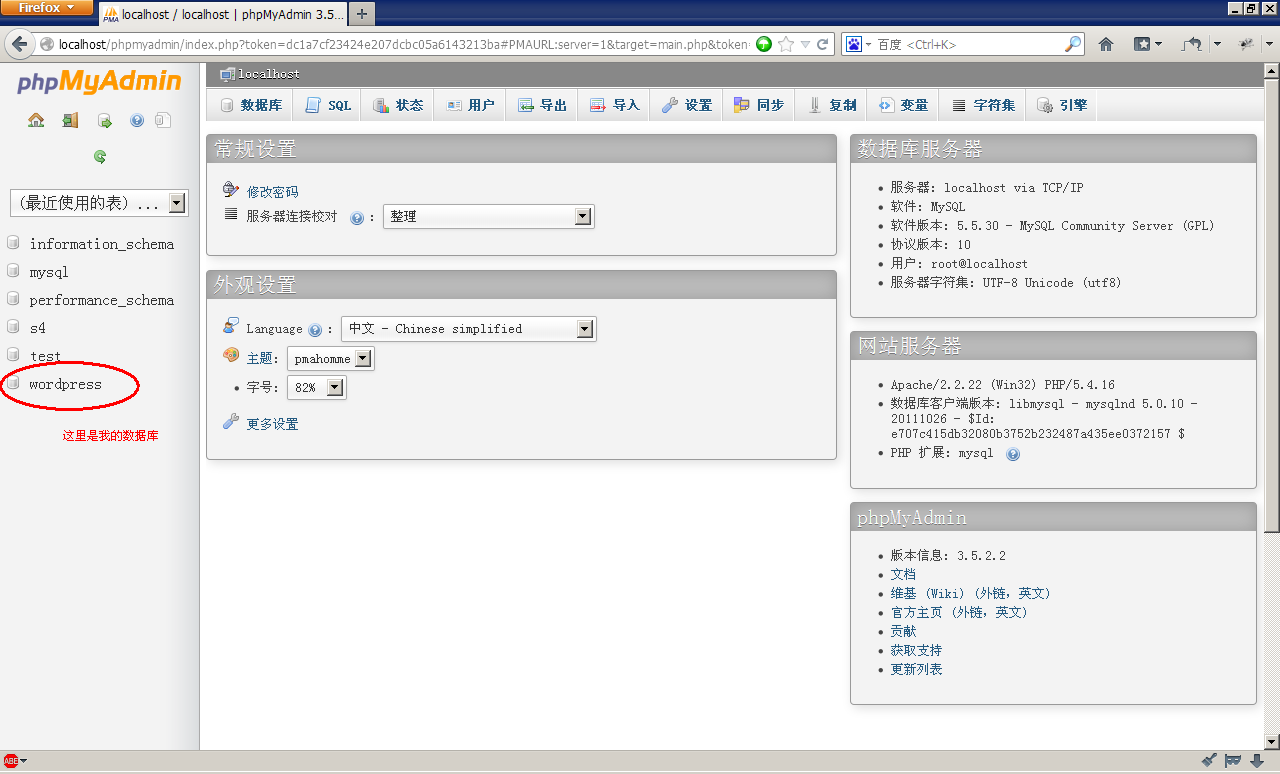
Task: Click the 更多设置 link
Action: [272, 424]
